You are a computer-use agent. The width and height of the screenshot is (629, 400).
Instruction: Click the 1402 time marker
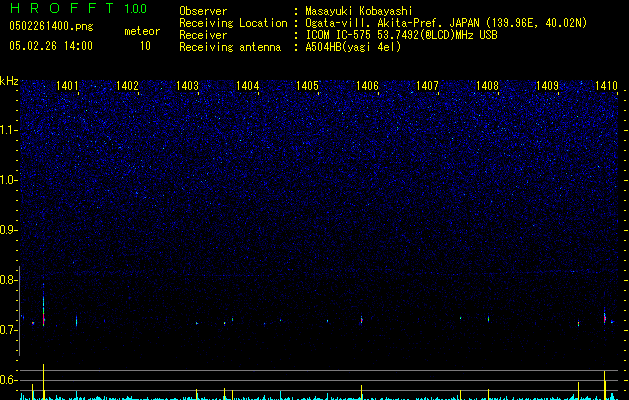point(127,86)
